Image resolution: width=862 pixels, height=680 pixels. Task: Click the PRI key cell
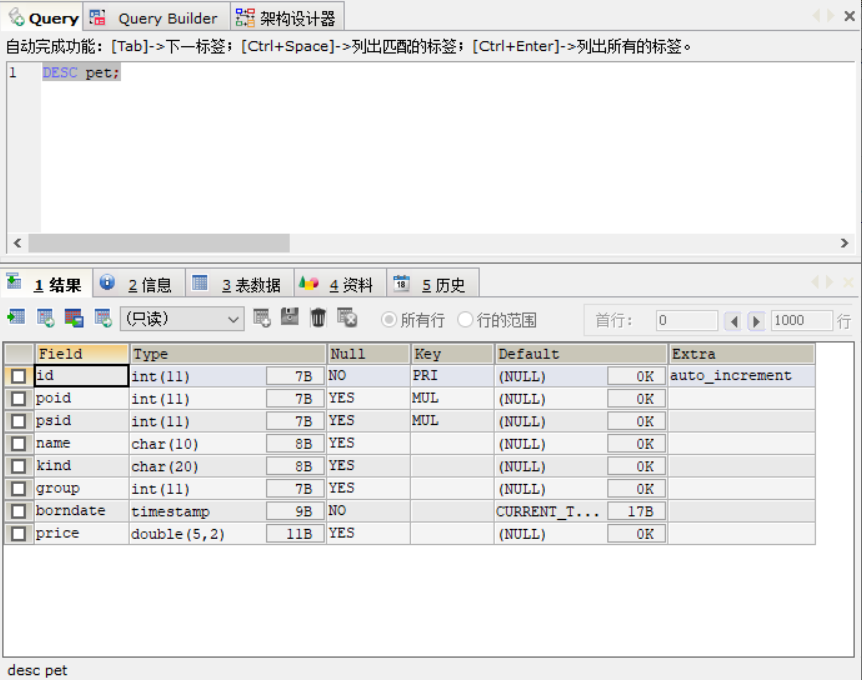[452, 376]
